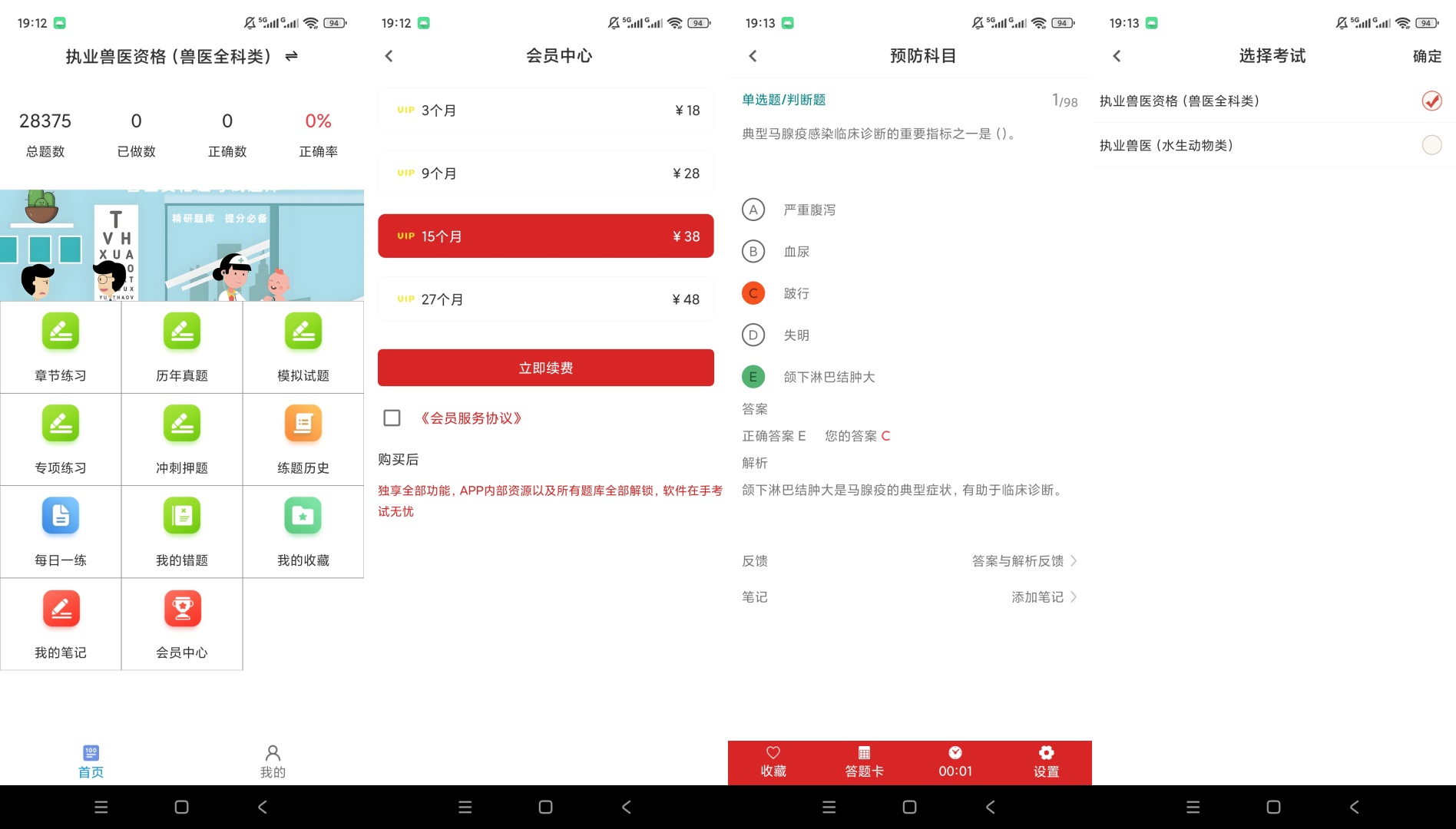Go back from 预防科目 screen

753,56
